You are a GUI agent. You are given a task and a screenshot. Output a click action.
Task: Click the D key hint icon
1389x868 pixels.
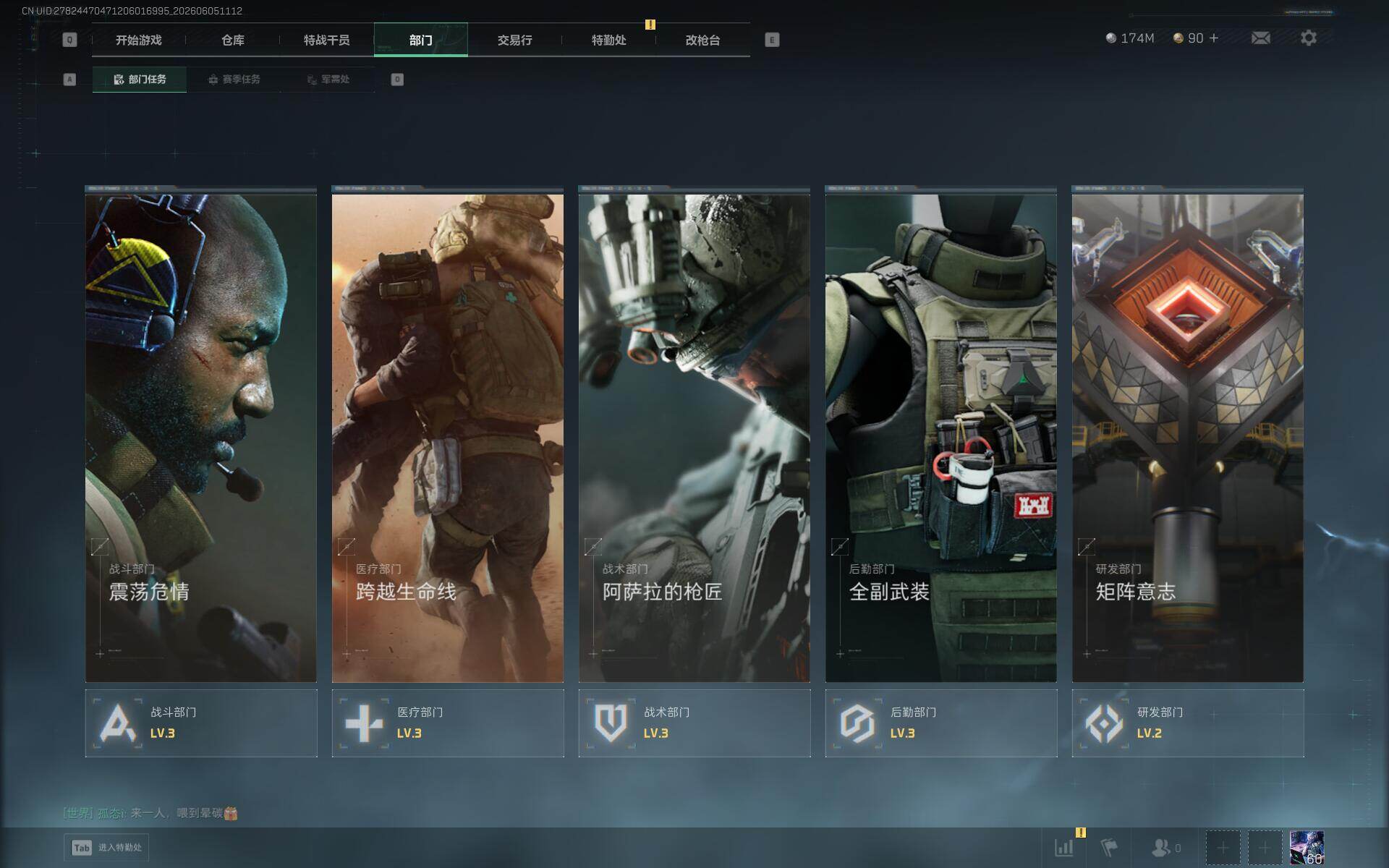[397, 80]
